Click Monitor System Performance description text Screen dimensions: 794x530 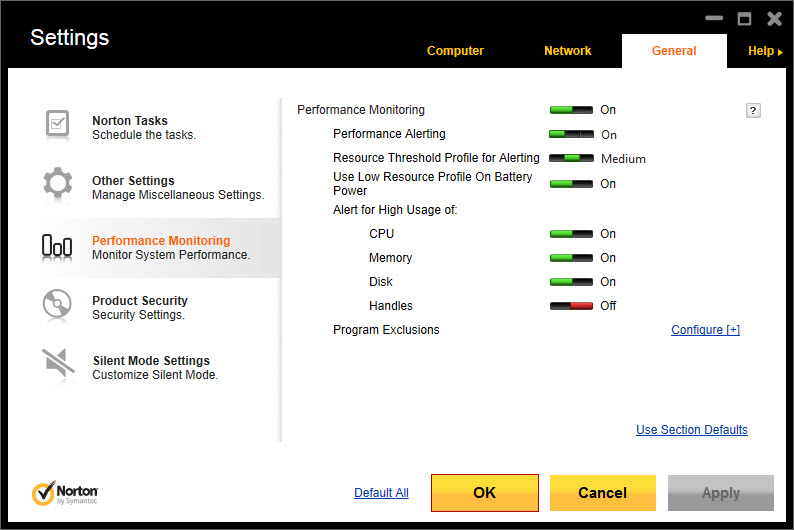(171, 255)
